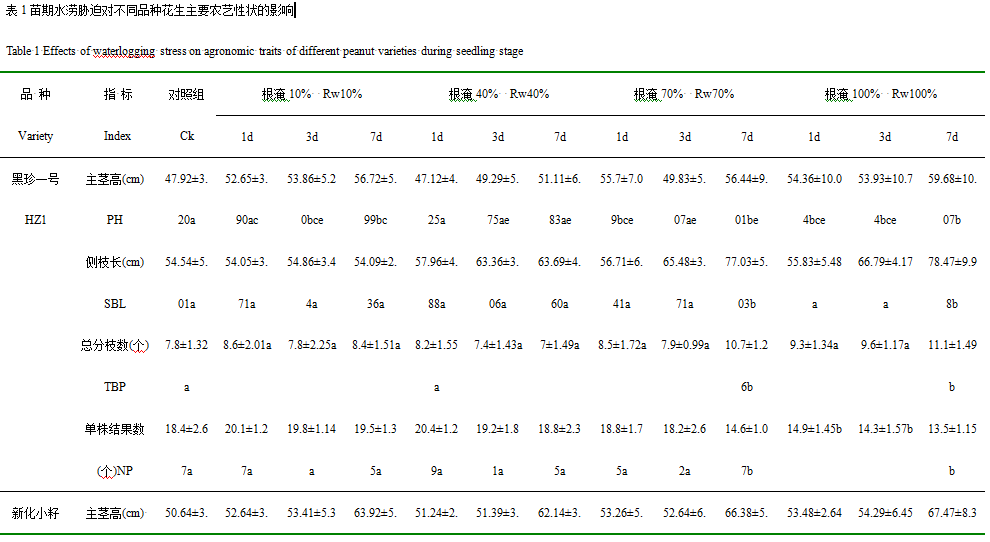Click the 总分枝数(个) index cell

114,346
